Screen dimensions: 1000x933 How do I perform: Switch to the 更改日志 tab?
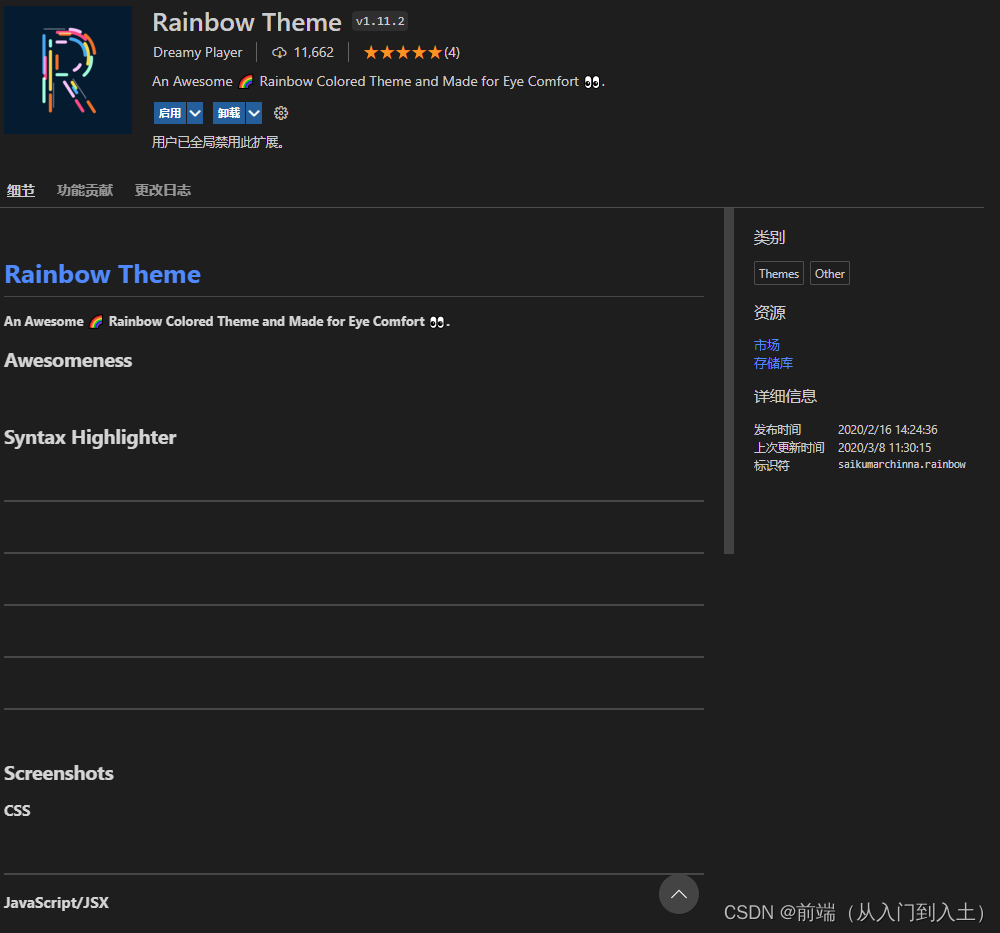(163, 190)
